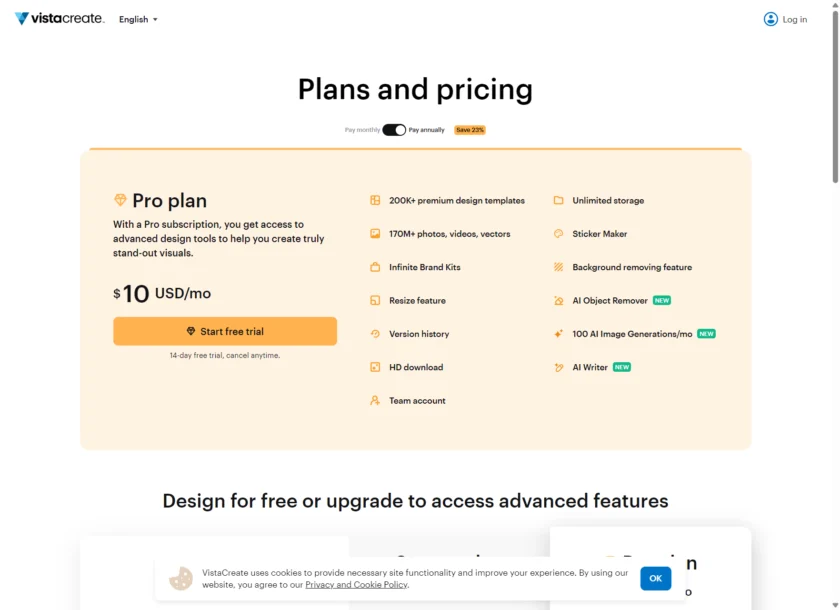The height and width of the screenshot is (610, 840).
Task: Log in to your VistaCreate account
Action: coord(784,19)
